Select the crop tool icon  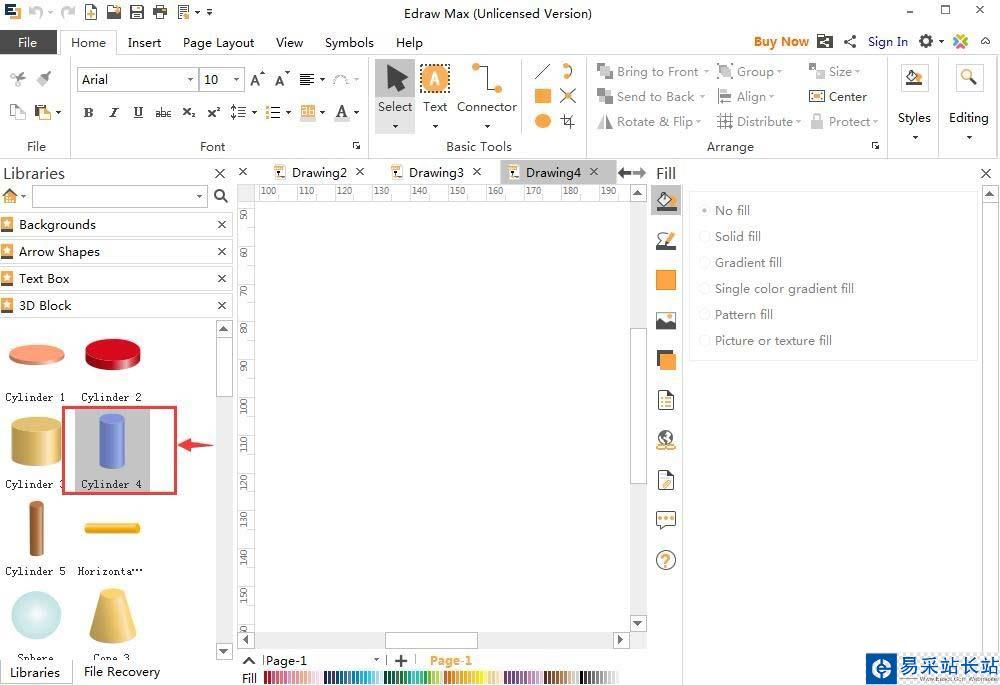coord(568,121)
